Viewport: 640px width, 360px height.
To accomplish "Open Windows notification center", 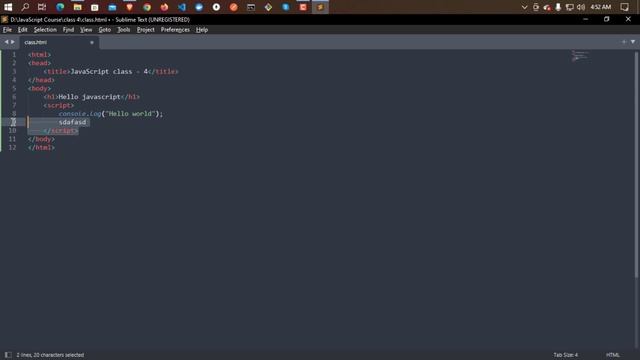I will (624, 7).
